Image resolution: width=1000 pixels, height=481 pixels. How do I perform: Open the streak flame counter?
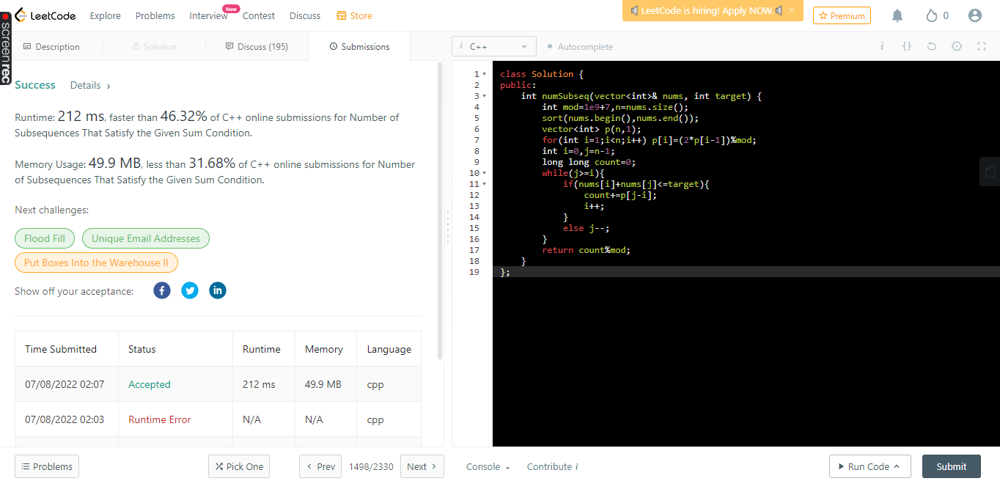pos(937,15)
